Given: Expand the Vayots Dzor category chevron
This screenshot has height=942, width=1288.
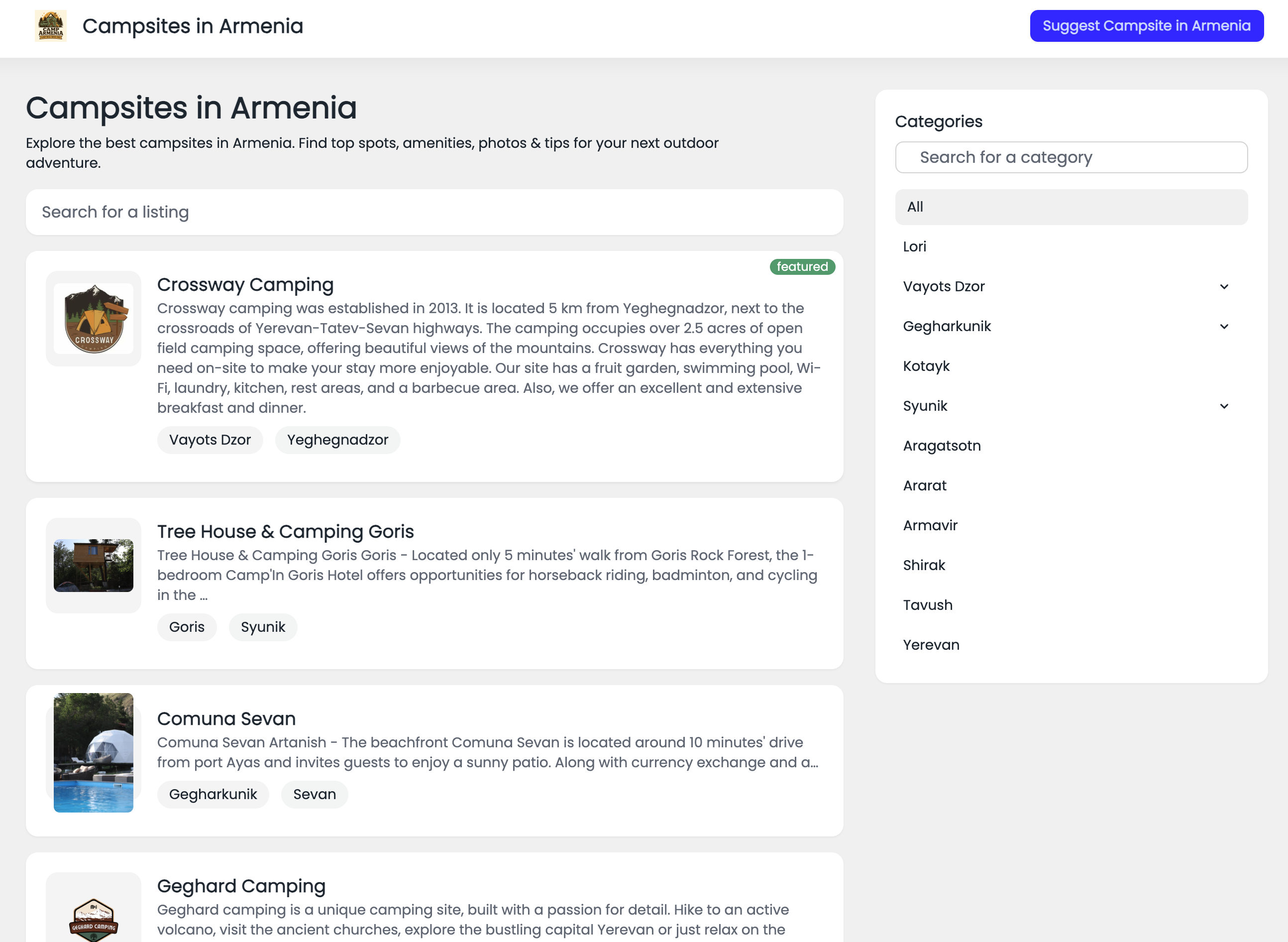Looking at the screenshot, I should (x=1224, y=286).
